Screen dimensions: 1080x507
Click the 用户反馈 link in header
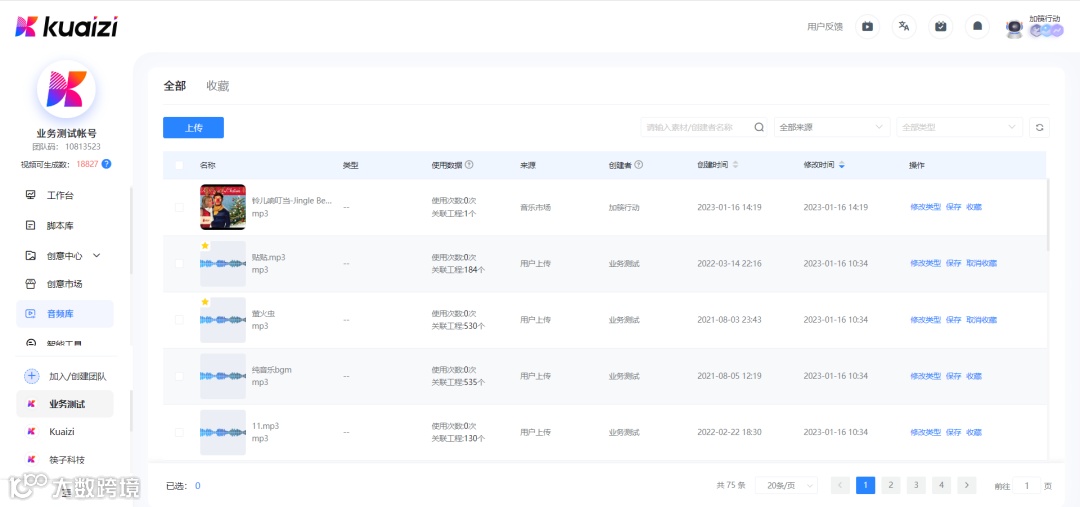[x=825, y=27]
